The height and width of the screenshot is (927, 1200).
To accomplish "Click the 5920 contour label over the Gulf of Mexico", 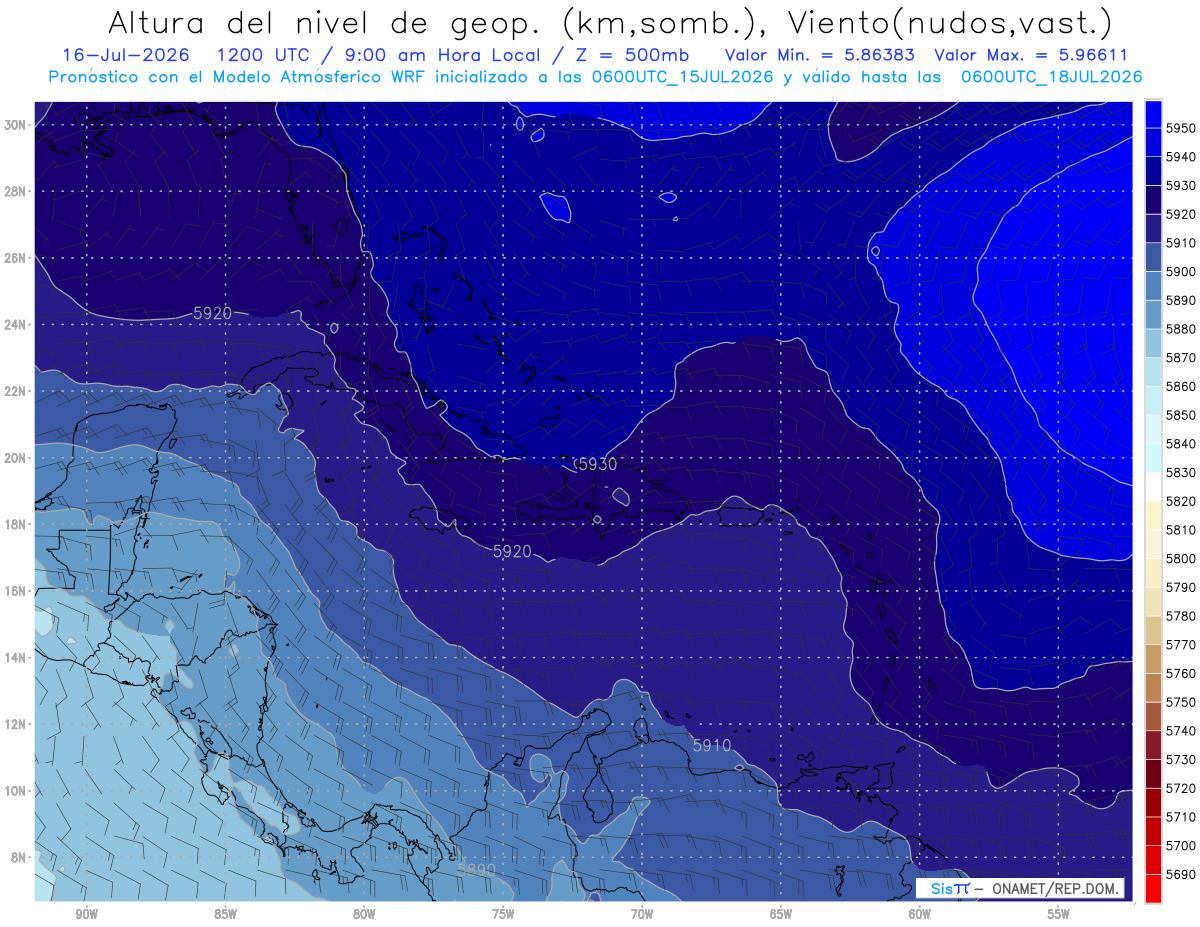I will (212, 313).
